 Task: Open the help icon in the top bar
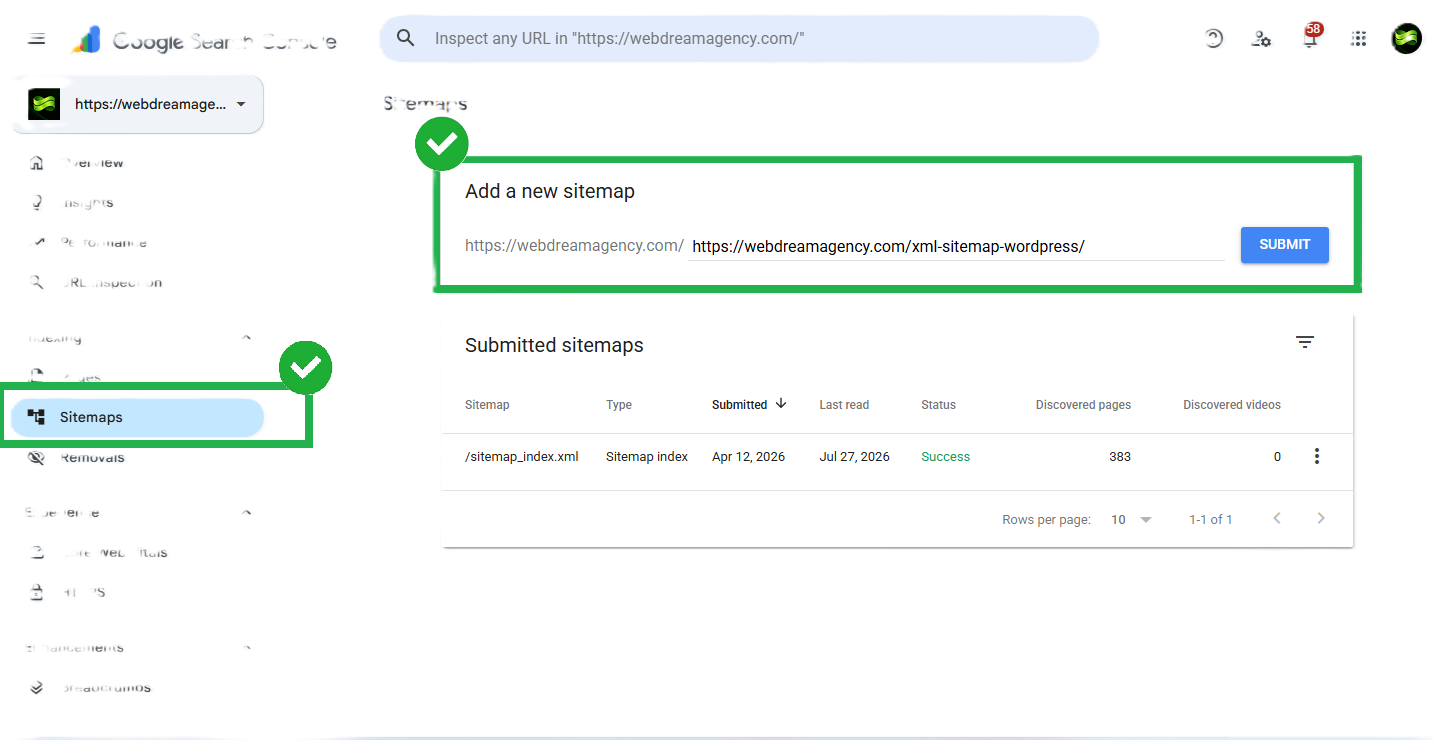click(x=1213, y=39)
